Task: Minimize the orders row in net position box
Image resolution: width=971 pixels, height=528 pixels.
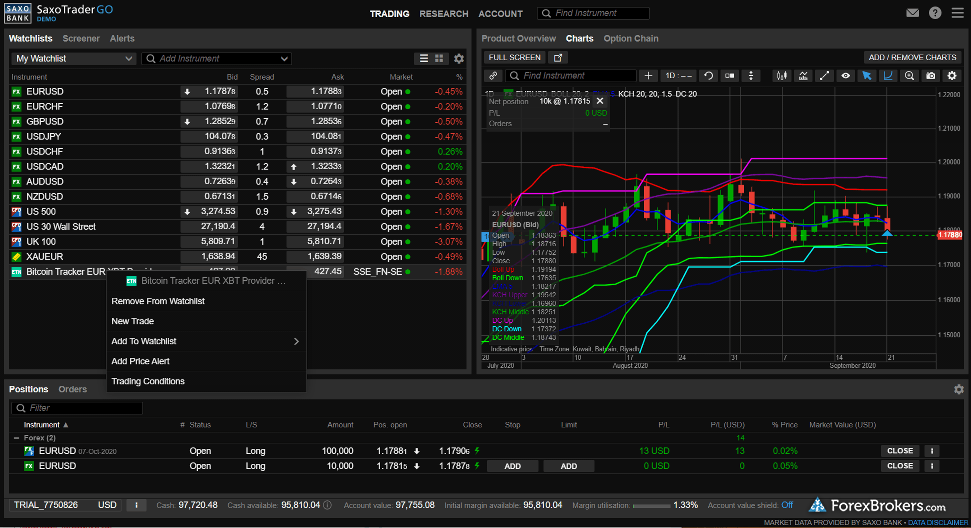Action: (x=605, y=124)
